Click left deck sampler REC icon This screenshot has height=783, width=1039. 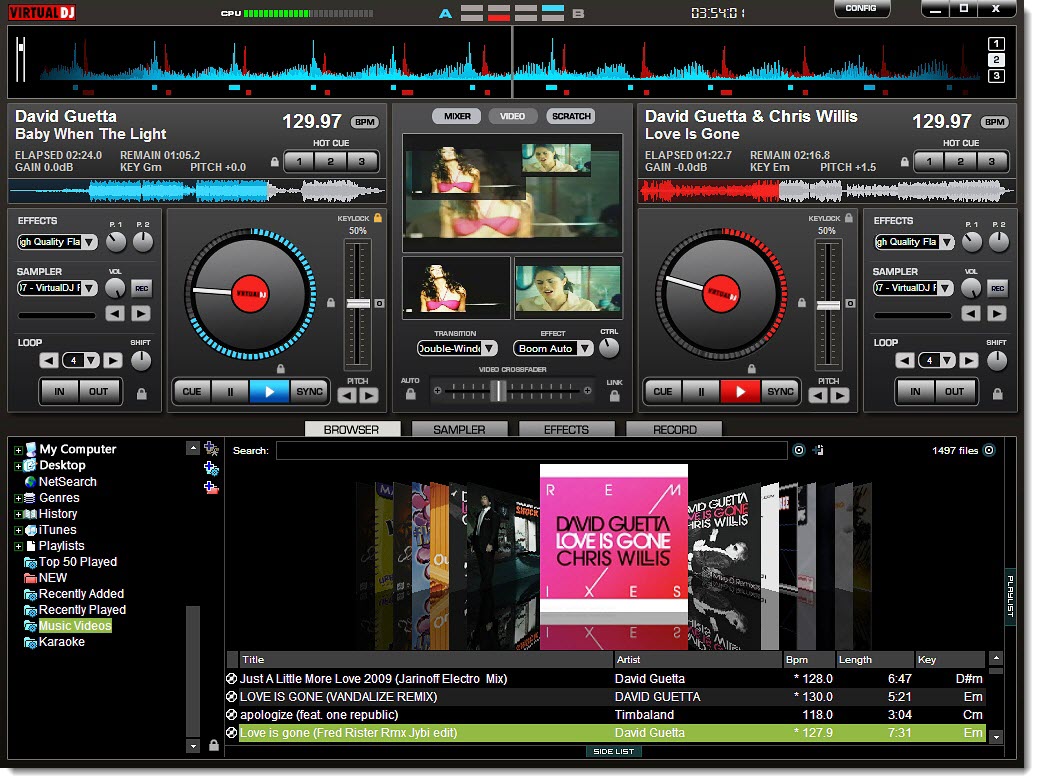point(142,288)
